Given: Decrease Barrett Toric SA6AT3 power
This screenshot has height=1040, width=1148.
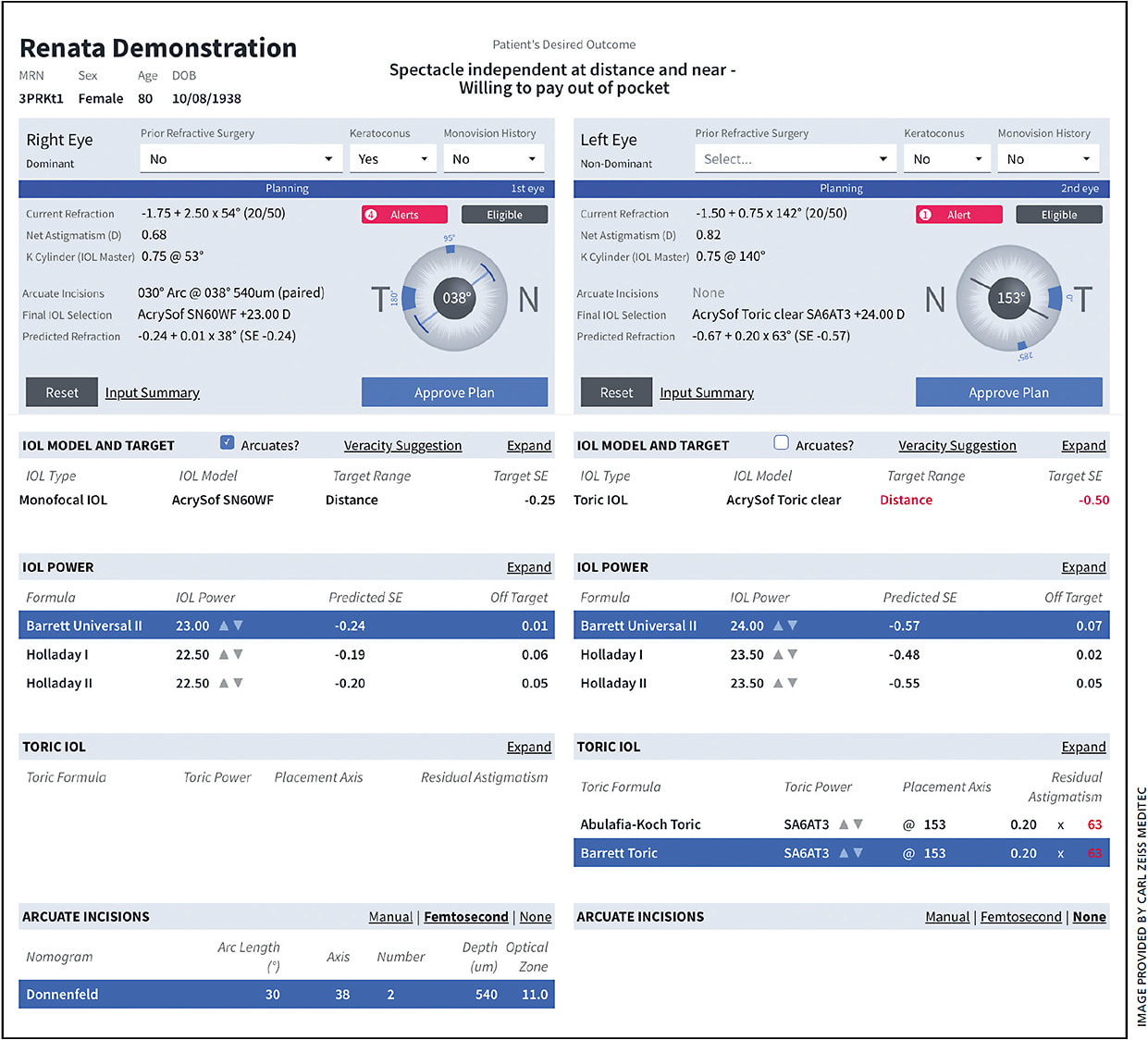Looking at the screenshot, I should tap(858, 853).
